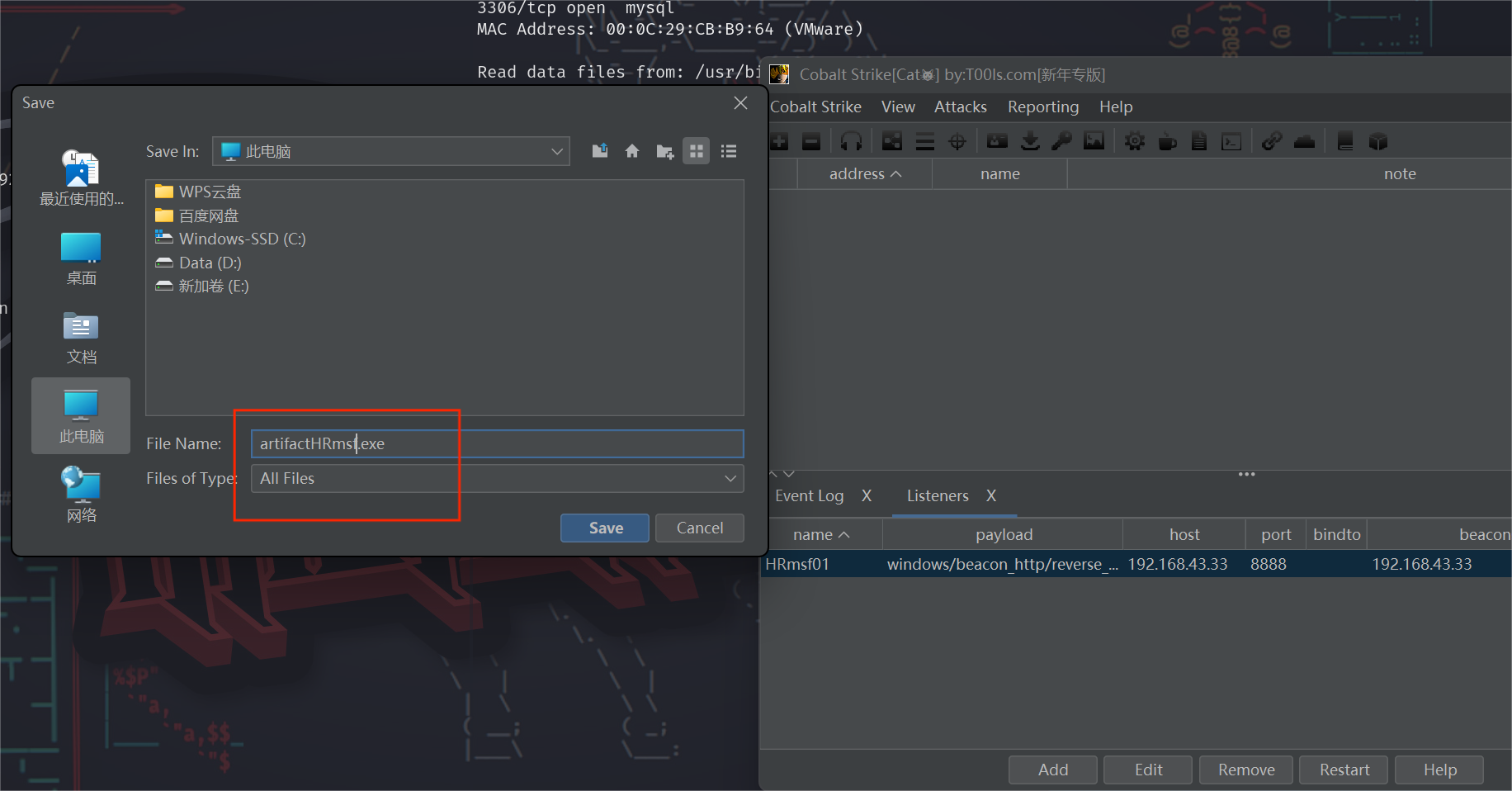The width and height of the screenshot is (1512, 791).
Task: Expand the Save In location dropdown
Action: [557, 151]
